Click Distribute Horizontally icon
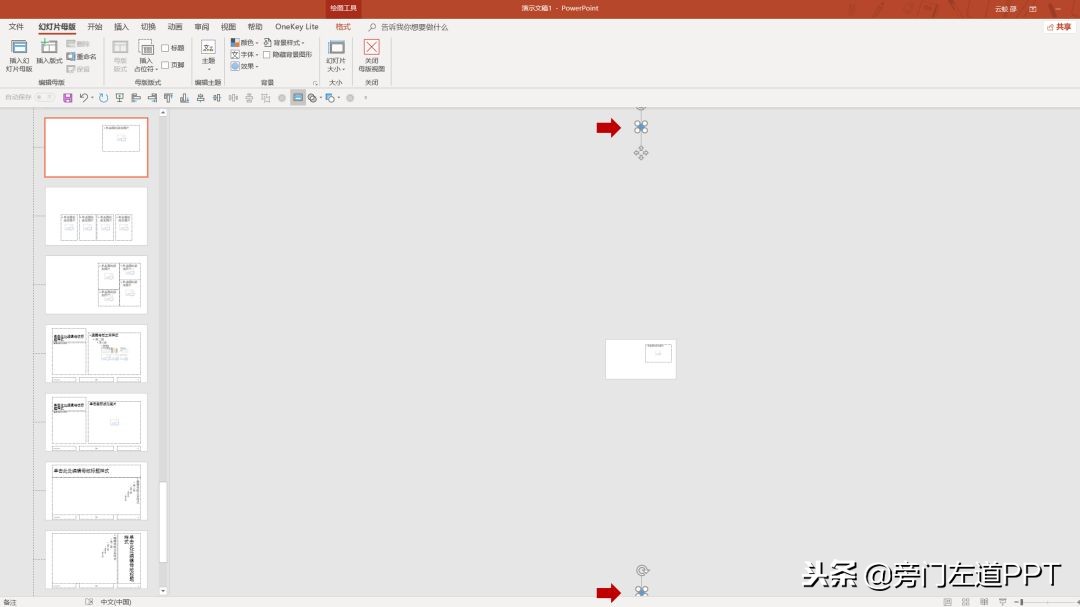This screenshot has width=1080, height=607. tap(233, 98)
